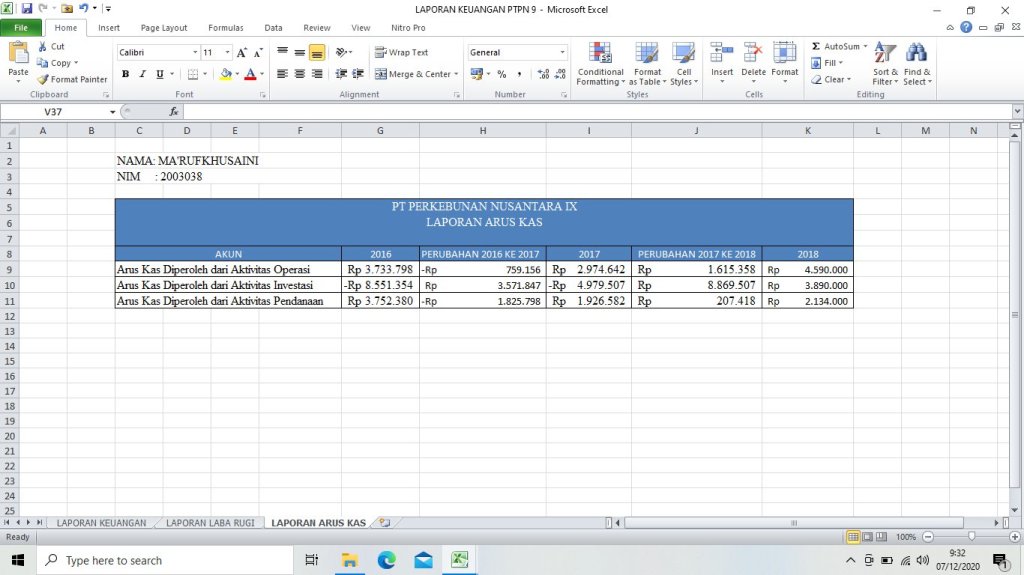Screen dimensions: 1024x575
Task: Click the Format as Table icon
Action: (647, 63)
